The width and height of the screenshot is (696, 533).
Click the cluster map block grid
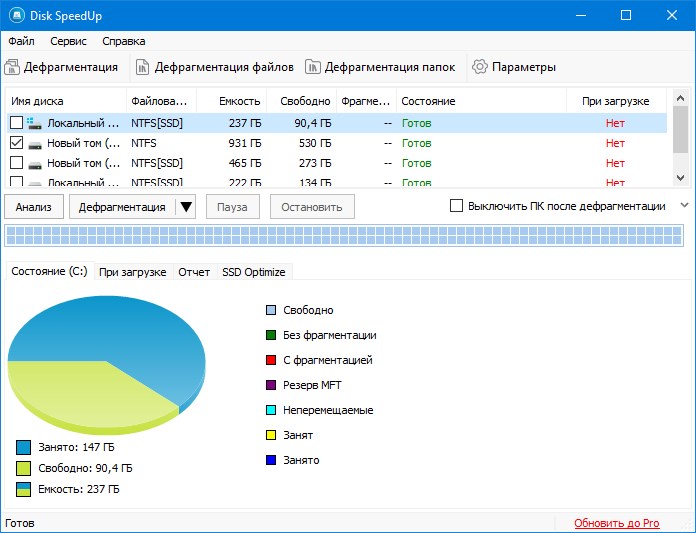(344, 236)
